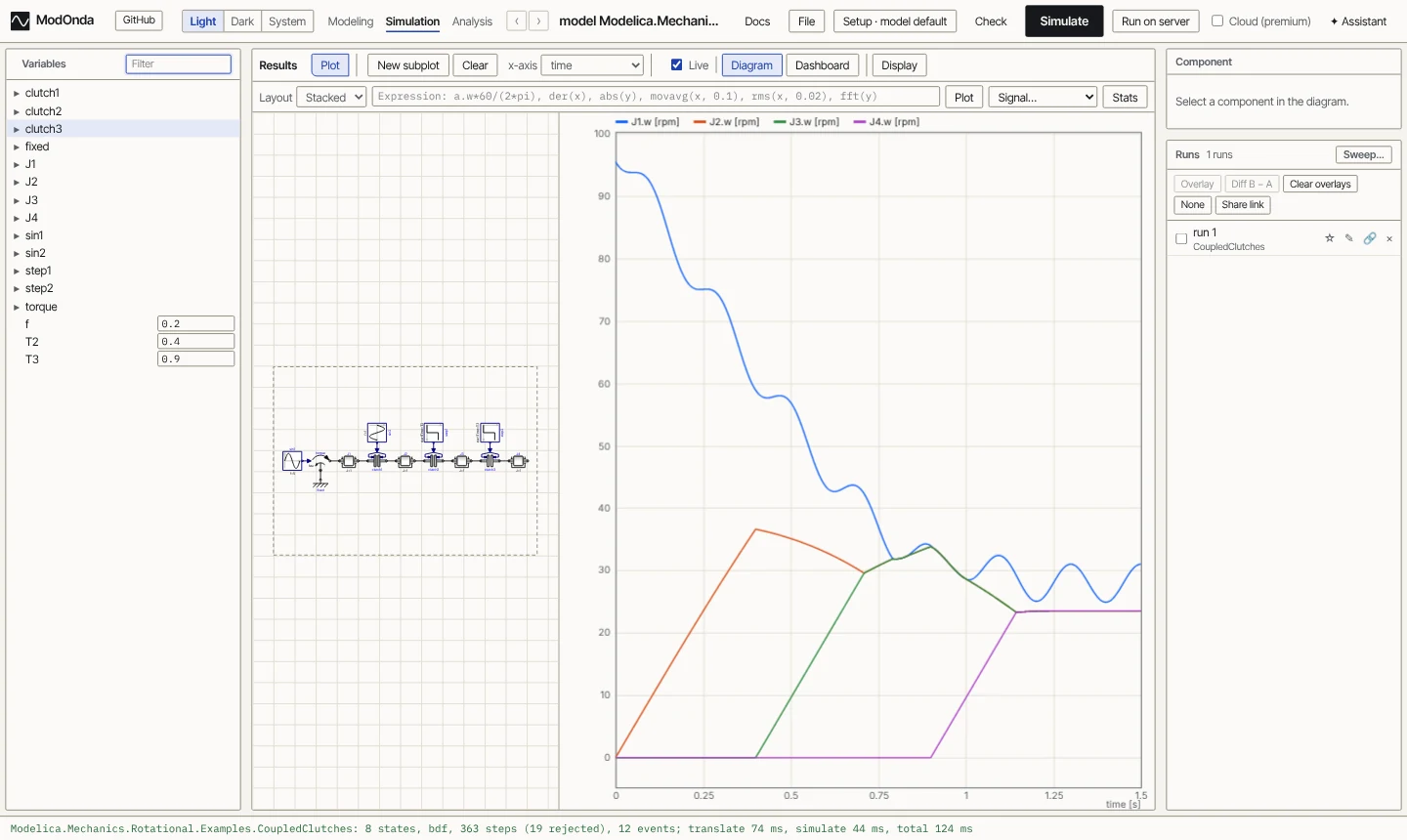This screenshot has height=840, width=1407.
Task: Expand the clutch1 variable node
Action: point(17,94)
